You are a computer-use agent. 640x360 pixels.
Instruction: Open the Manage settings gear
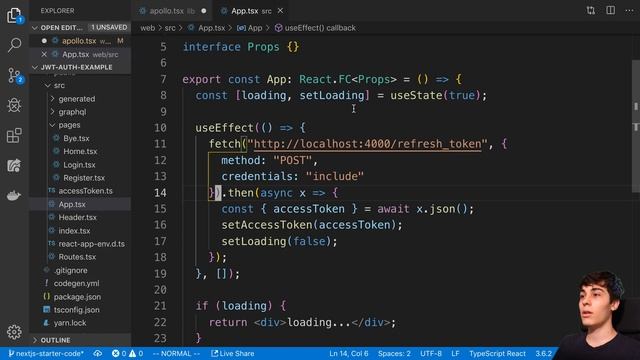pyautogui.click(x=14, y=332)
